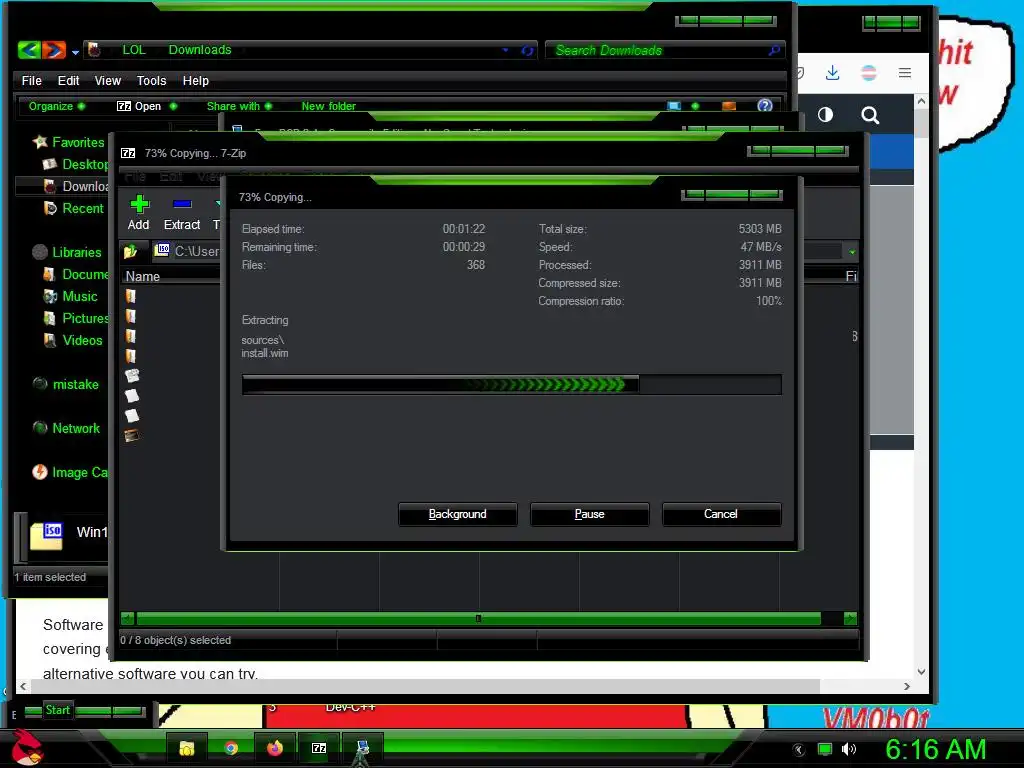Click the 7-Zip taskbar icon
Image resolution: width=1024 pixels, height=768 pixels.
point(319,748)
